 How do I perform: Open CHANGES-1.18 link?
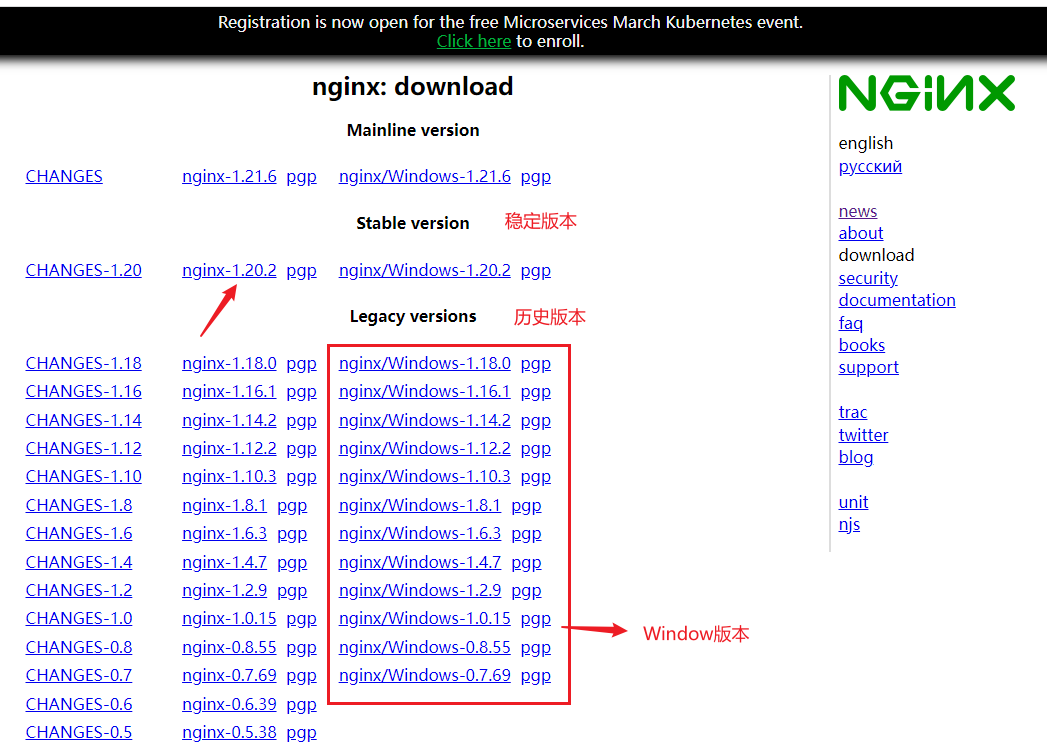(83, 363)
